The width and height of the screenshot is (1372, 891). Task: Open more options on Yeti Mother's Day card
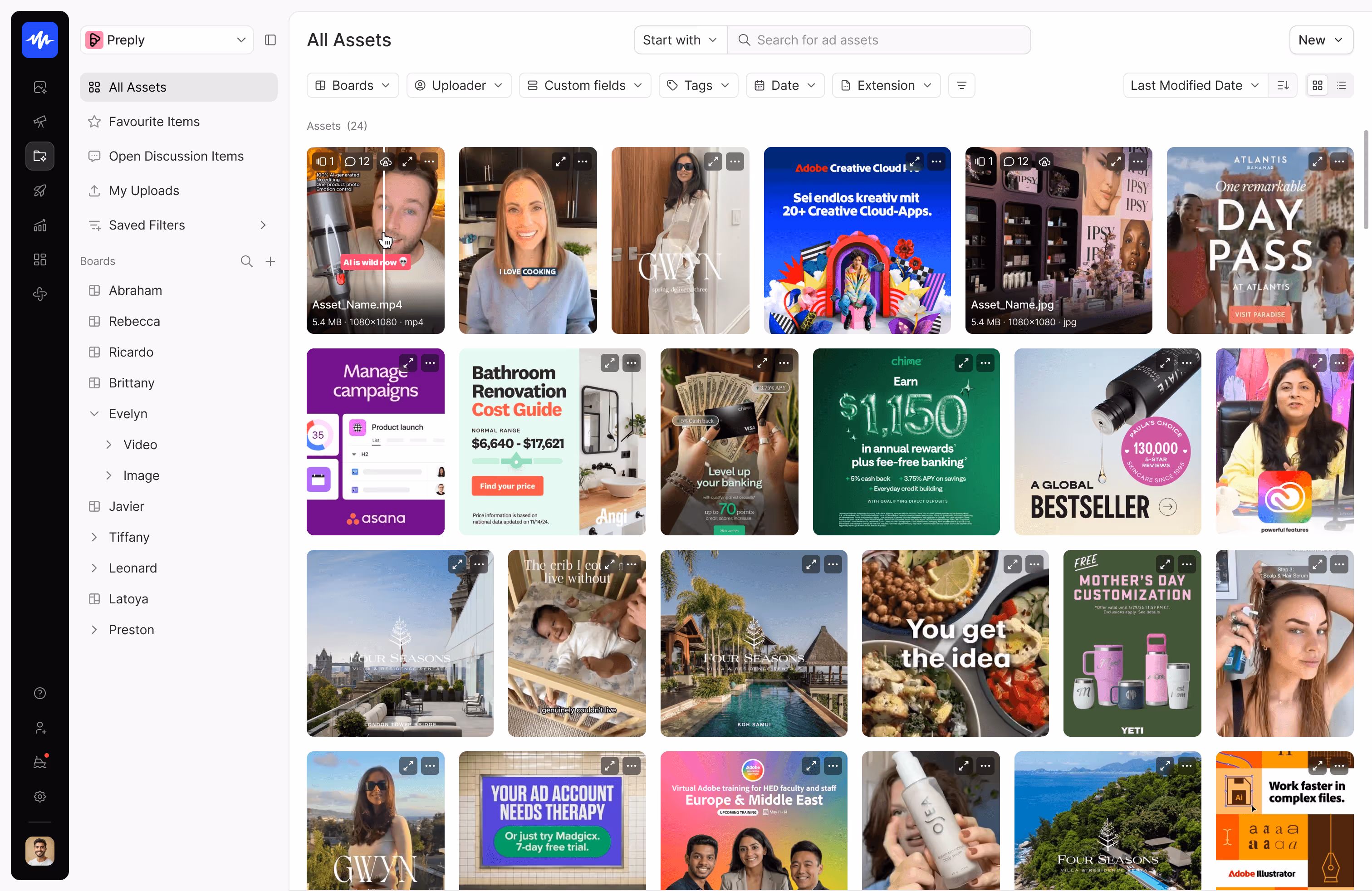(1187, 564)
